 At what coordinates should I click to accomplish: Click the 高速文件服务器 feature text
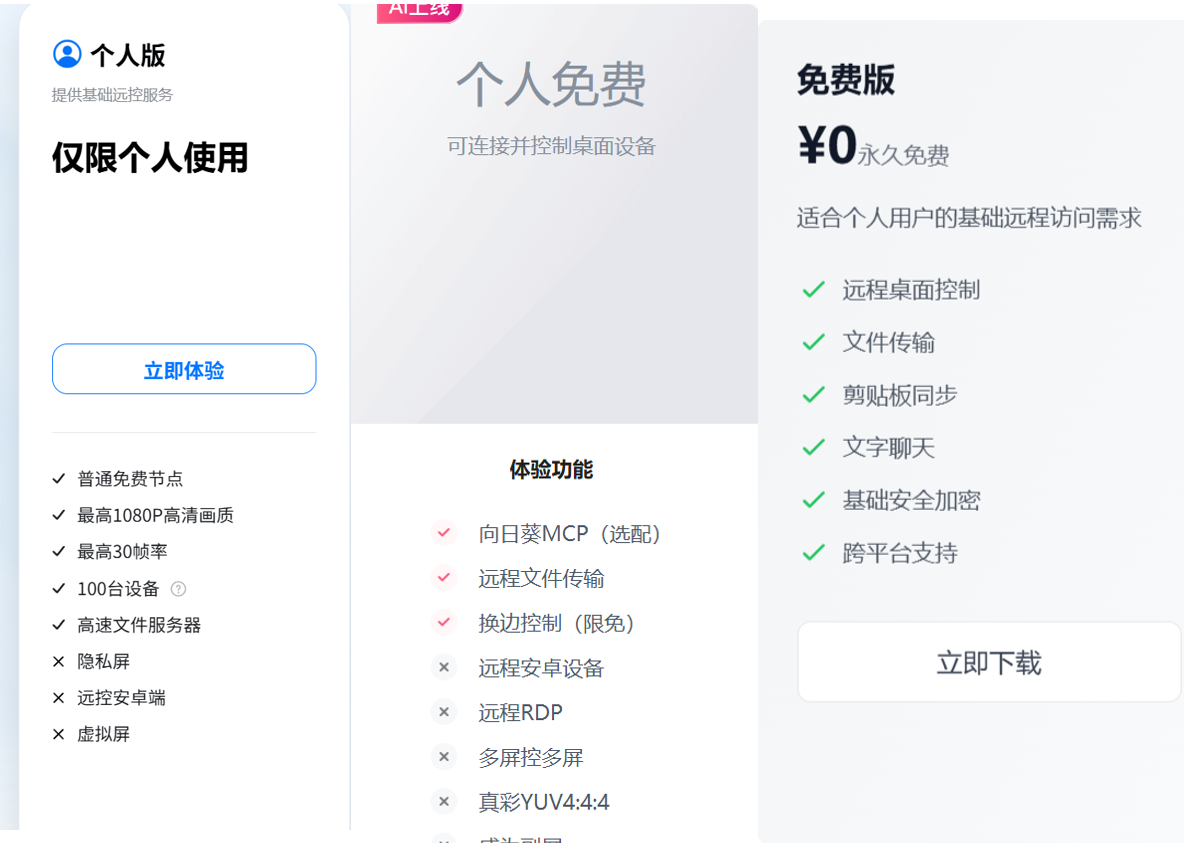tap(139, 625)
